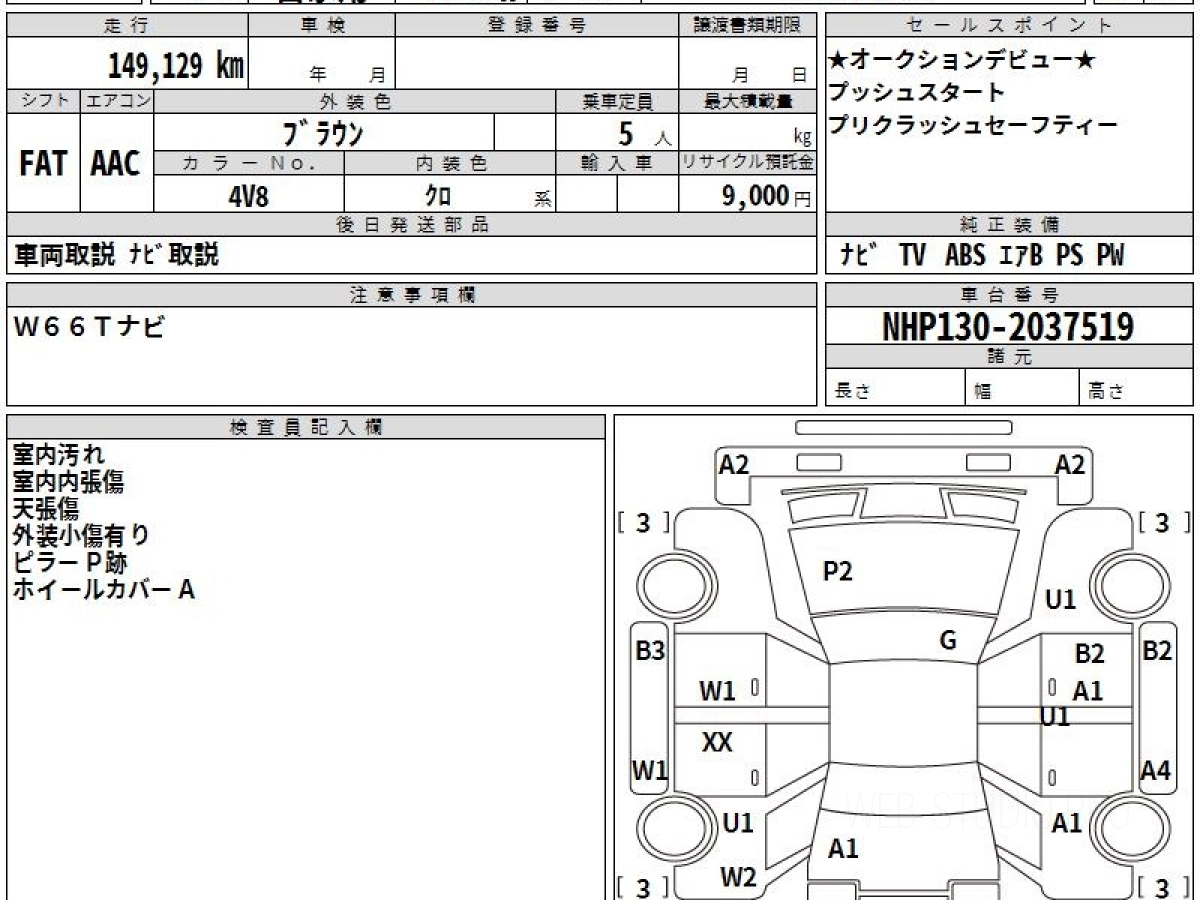The width and height of the screenshot is (1200, 900).
Task: Click the 走行 column header
Action: [126, 25]
